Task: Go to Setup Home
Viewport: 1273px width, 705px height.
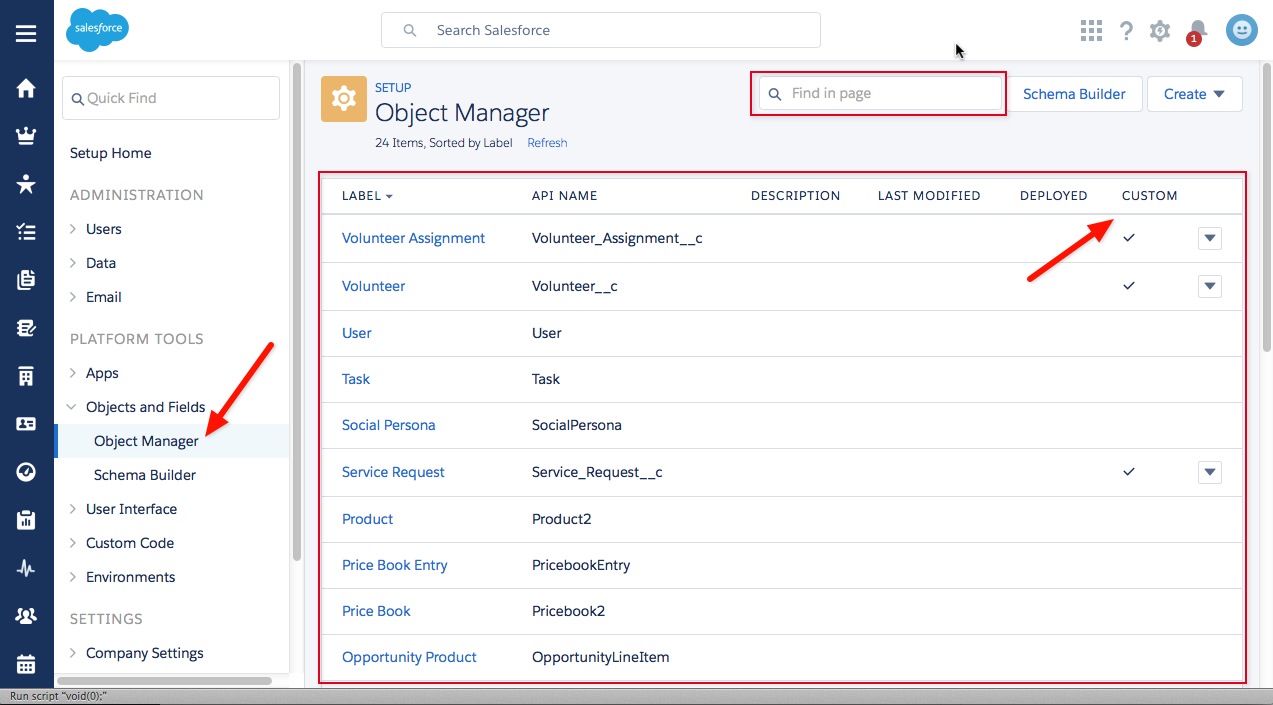Action: (110, 153)
